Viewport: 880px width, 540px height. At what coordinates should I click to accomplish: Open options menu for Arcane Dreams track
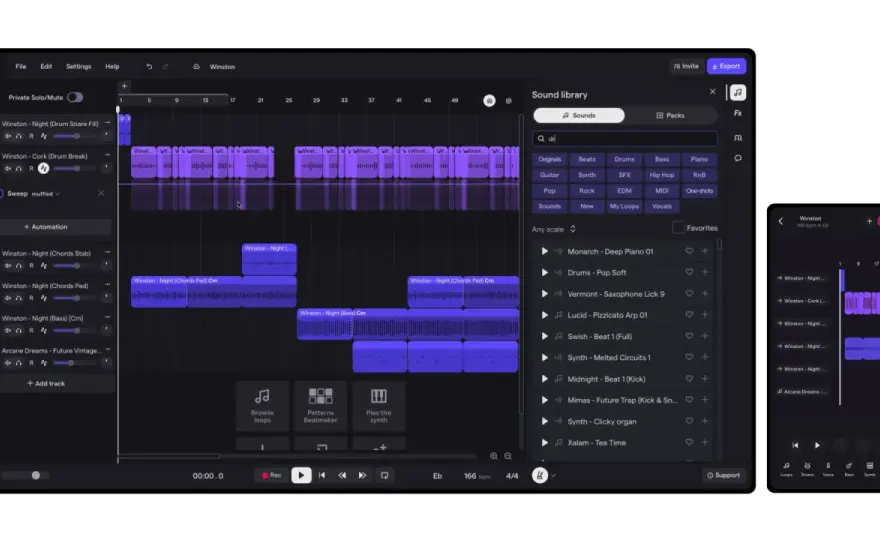[x=107, y=350]
